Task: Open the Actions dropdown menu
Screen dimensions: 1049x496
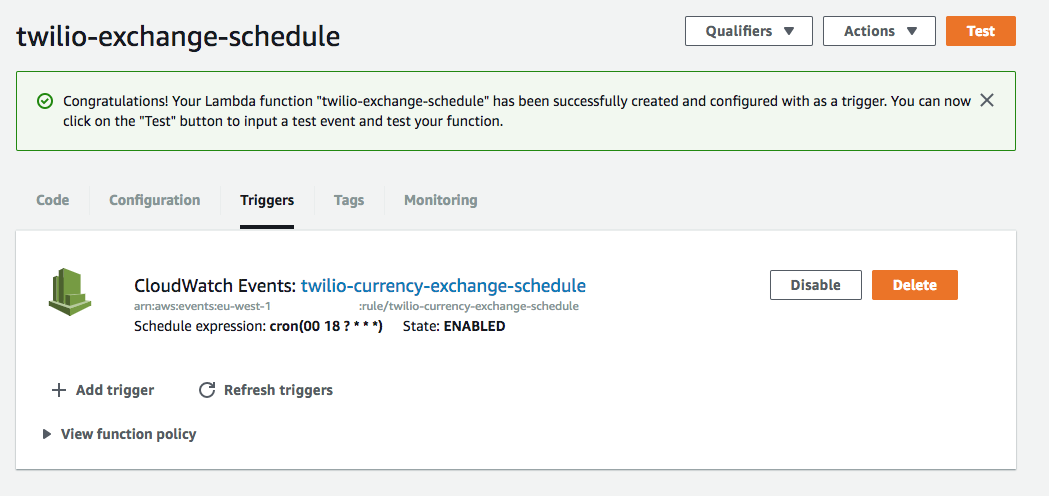Action: pyautogui.click(x=879, y=31)
